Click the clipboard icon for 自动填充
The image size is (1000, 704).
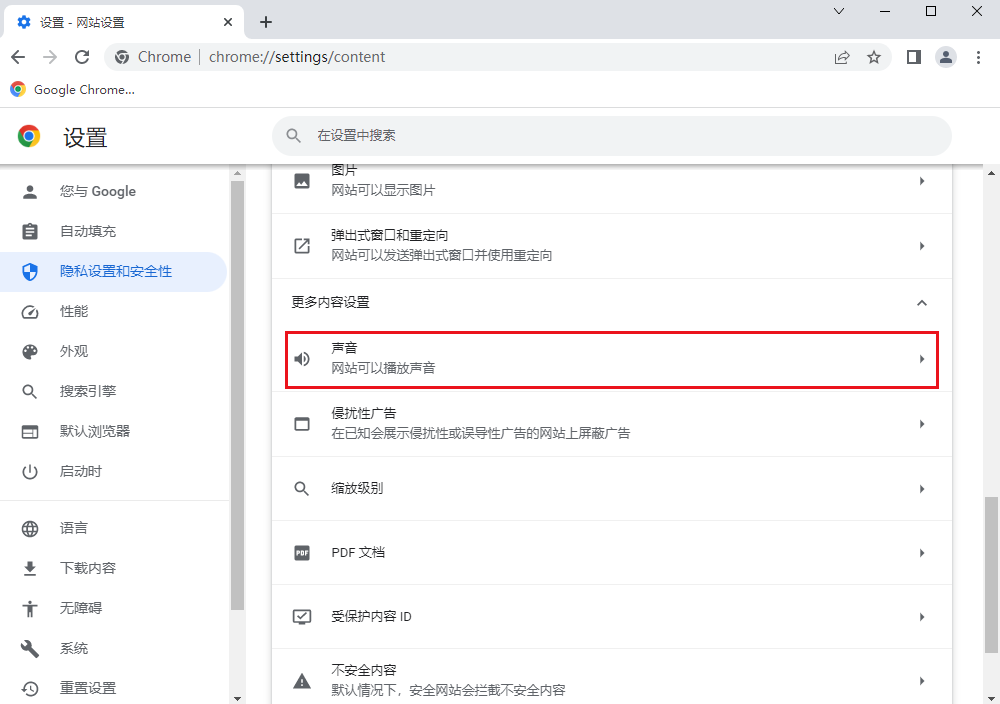[30, 231]
